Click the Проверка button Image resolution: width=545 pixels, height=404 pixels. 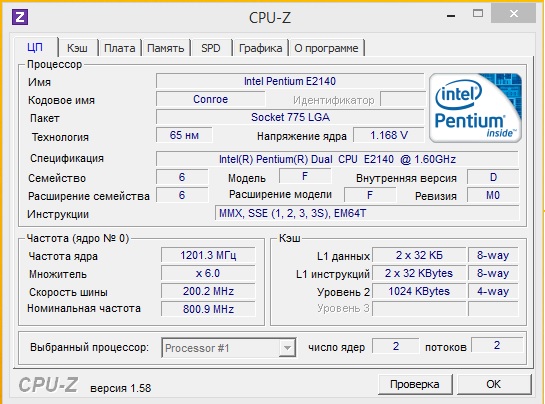click(415, 384)
